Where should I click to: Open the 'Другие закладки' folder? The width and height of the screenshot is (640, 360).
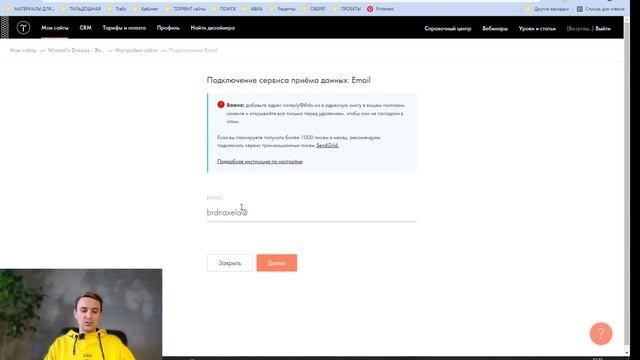click(x=547, y=9)
